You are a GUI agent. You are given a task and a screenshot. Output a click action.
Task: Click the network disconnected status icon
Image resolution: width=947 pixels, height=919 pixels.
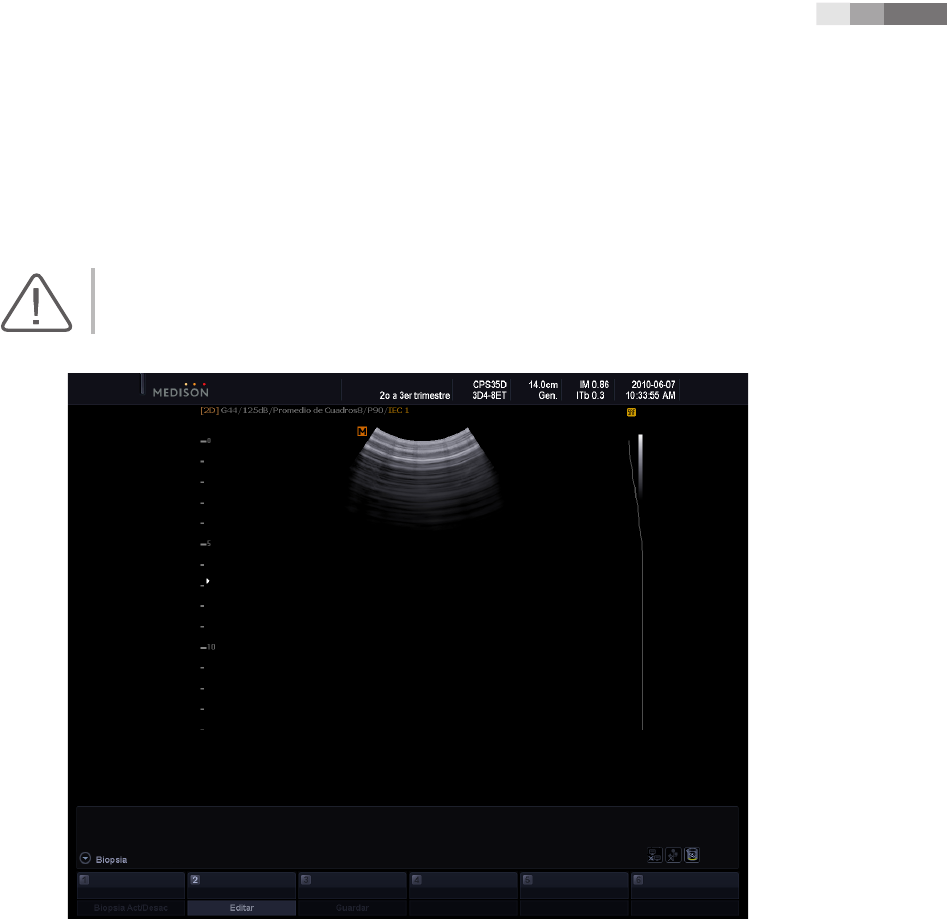(655, 855)
